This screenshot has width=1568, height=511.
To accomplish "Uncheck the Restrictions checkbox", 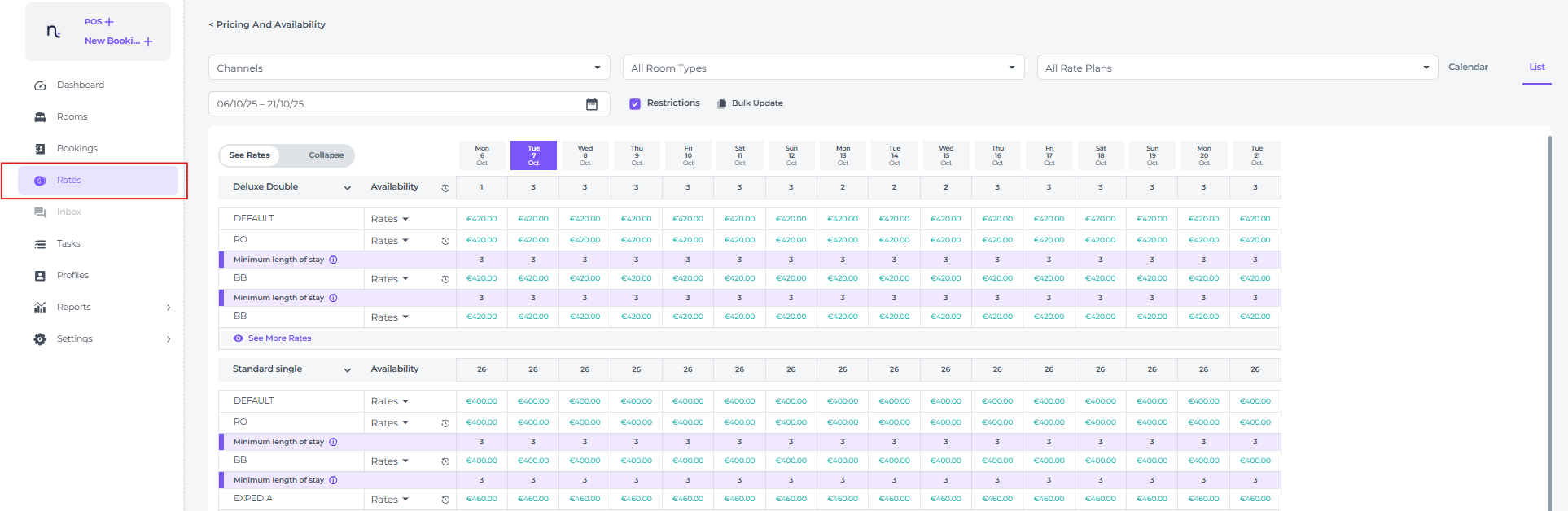I will click(x=635, y=103).
